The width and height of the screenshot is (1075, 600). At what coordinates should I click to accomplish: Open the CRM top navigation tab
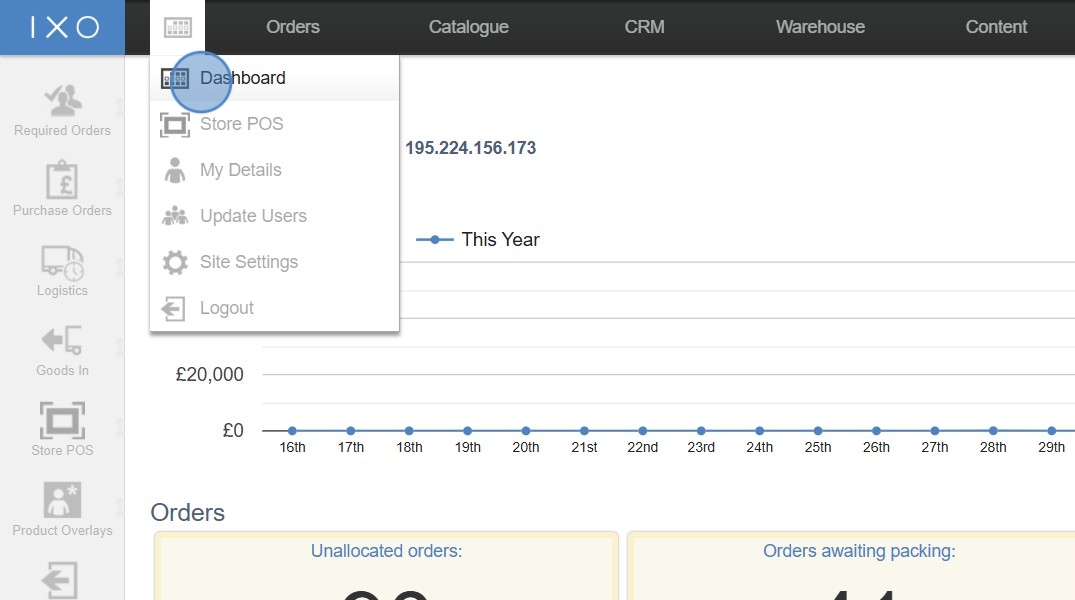[644, 27]
